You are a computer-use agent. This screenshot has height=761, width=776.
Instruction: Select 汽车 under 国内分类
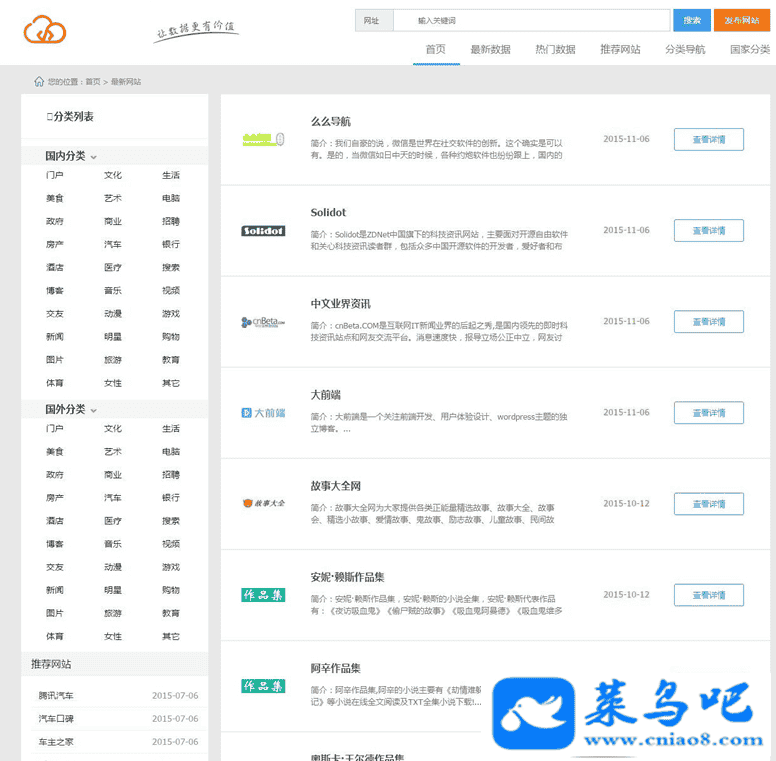pos(113,244)
